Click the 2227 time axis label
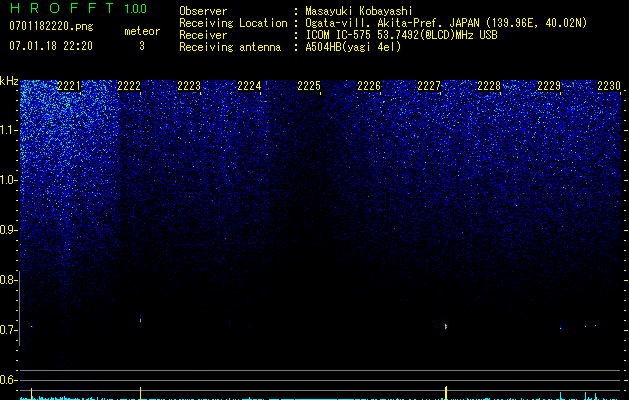The height and width of the screenshot is (400, 629). 429,86
